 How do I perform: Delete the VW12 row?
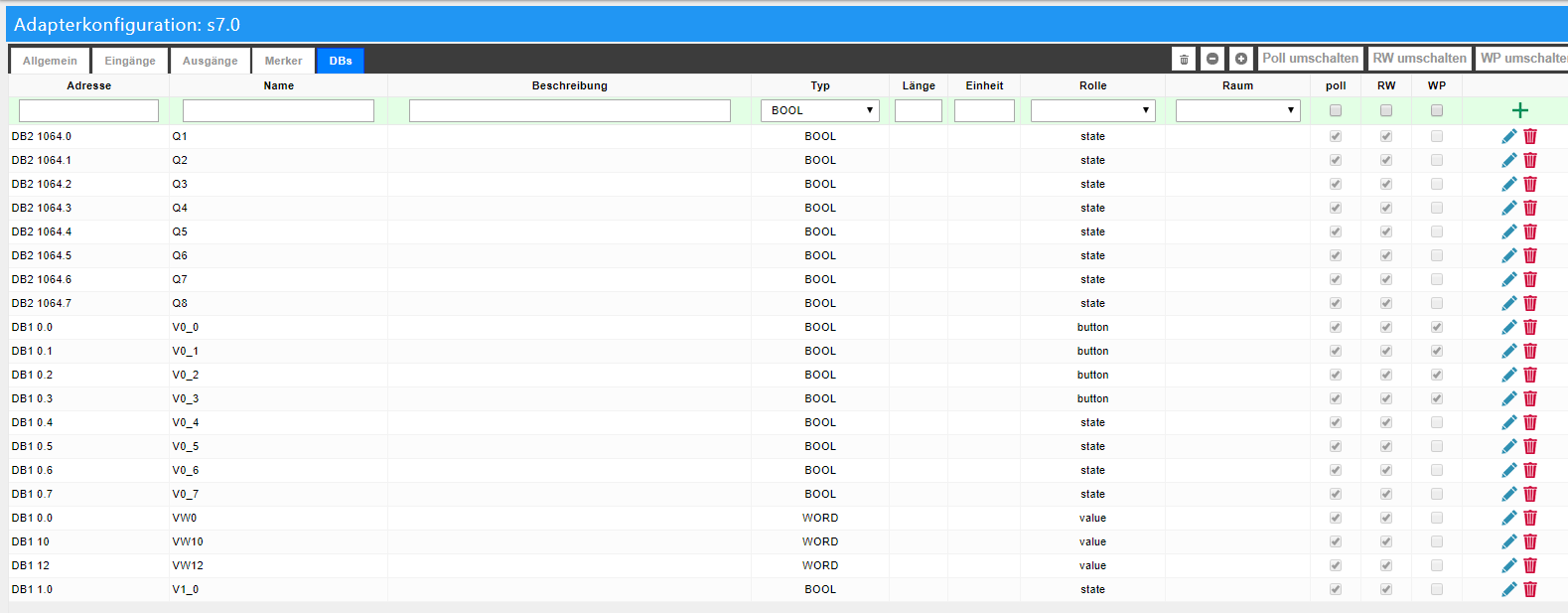[x=1530, y=565]
